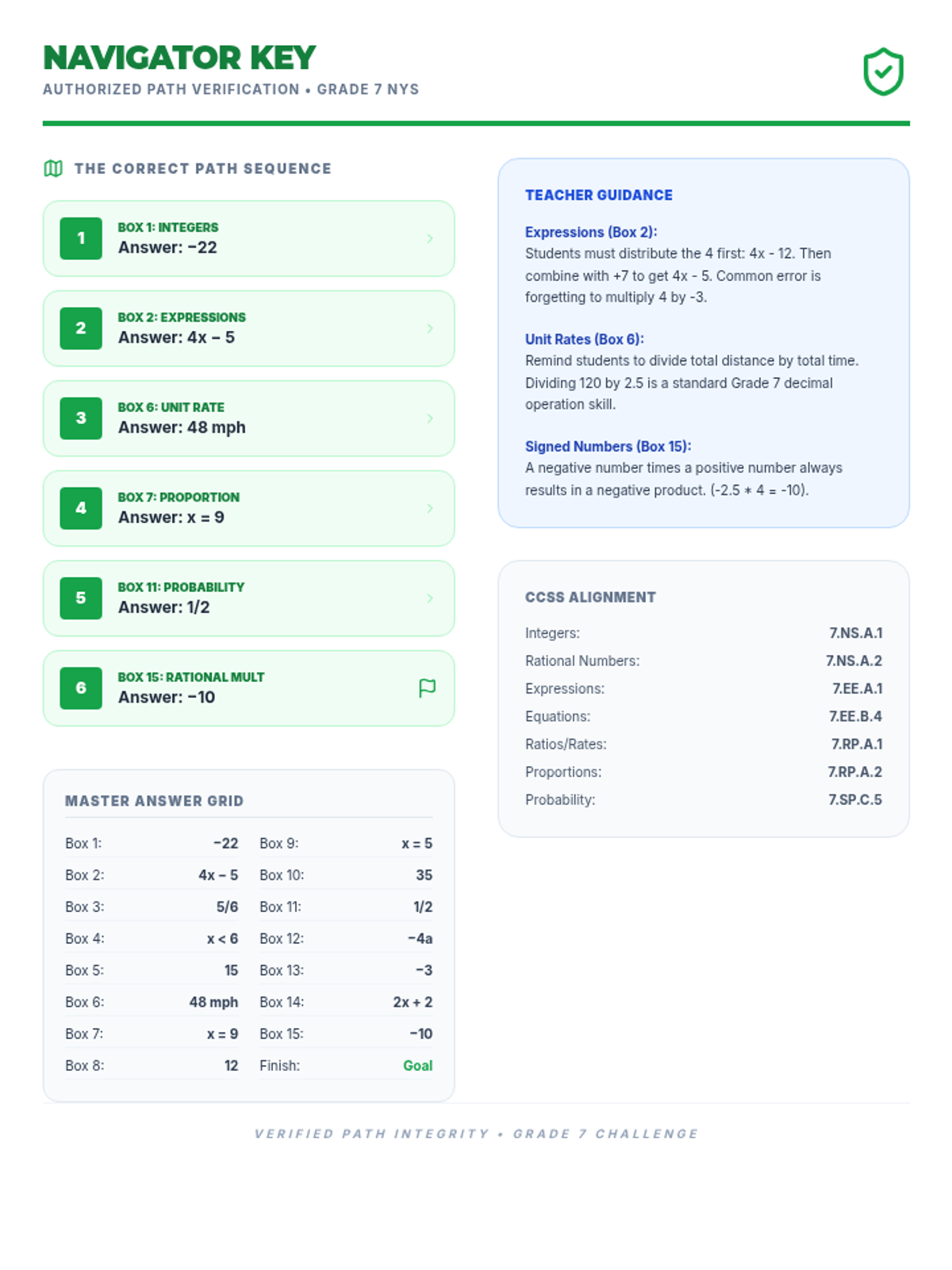This screenshot has width=952, height=1270.
Task: Click the green shield checkmark icon
Action: (883, 72)
